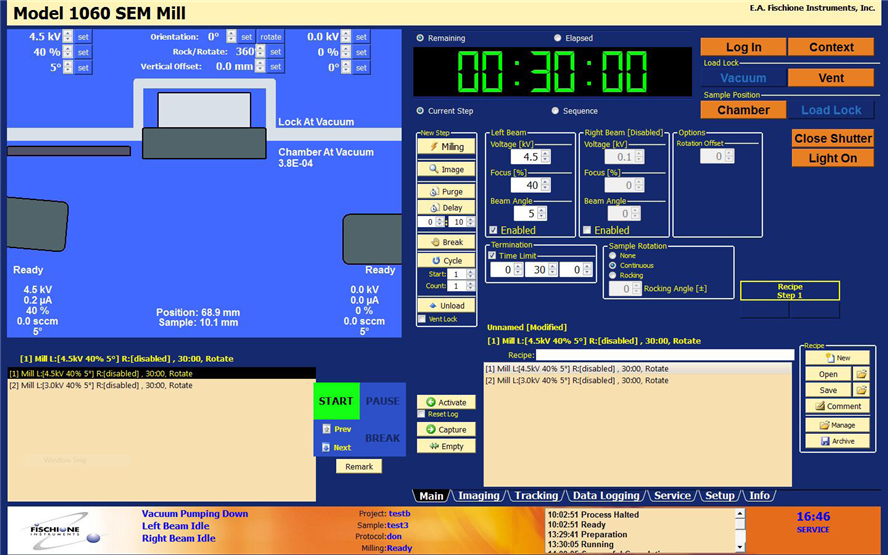888x555 pixels.
Task: Click the folder icon beside Open
Action: click(x=861, y=374)
